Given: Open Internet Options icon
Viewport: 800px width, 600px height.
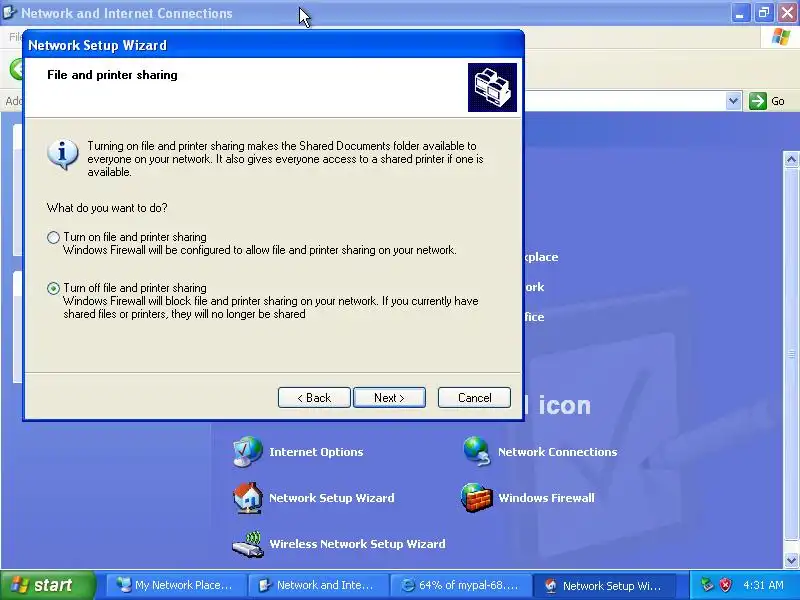Looking at the screenshot, I should click(247, 452).
